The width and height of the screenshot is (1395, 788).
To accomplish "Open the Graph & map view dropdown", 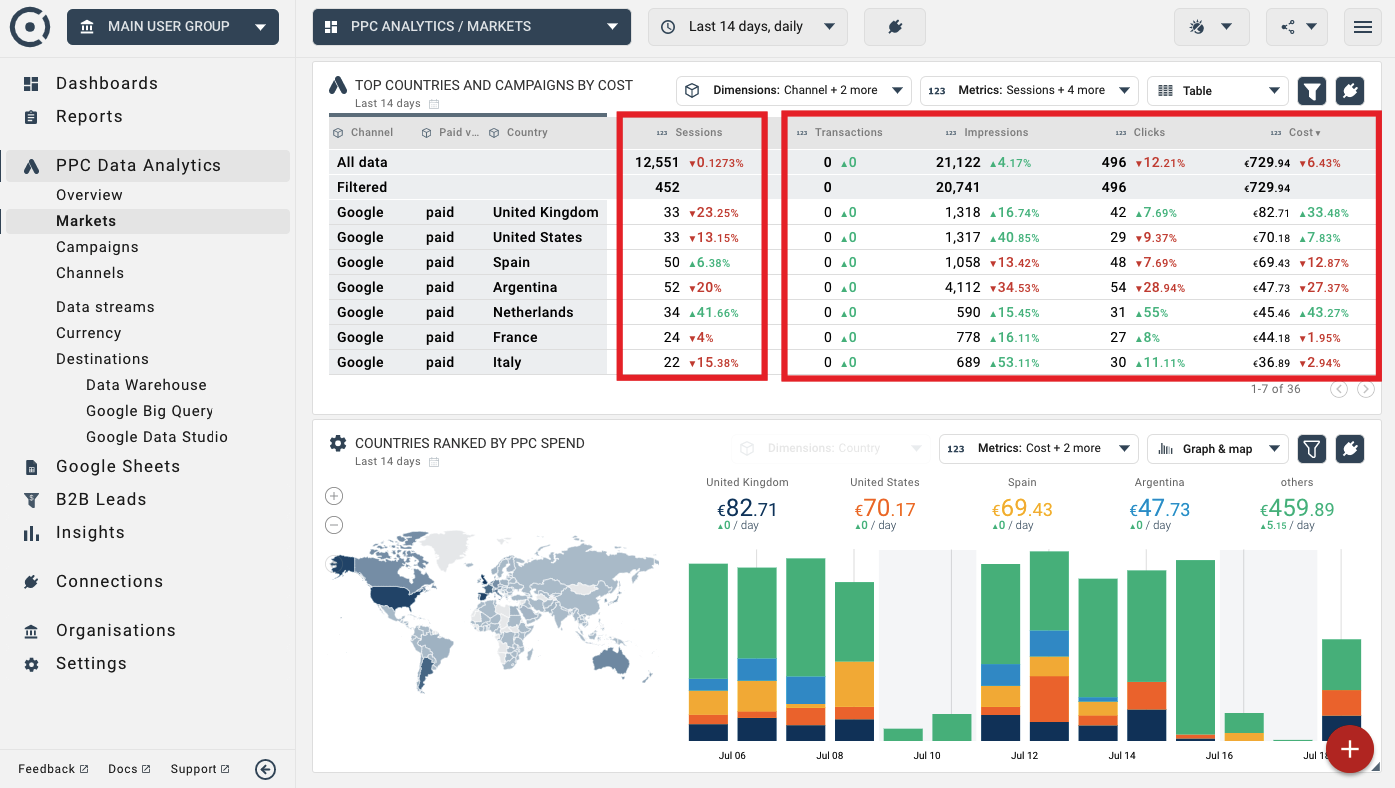I will click(1219, 449).
